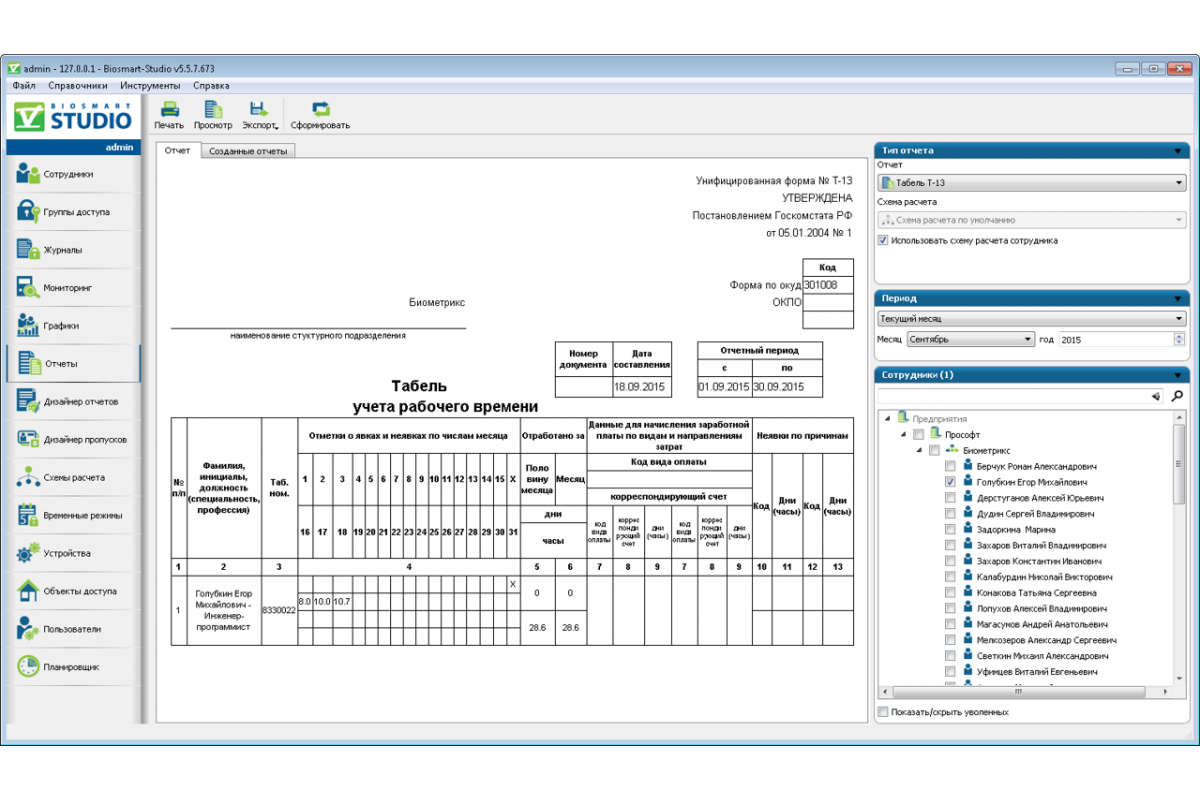
Task: Click the Просмотр preview toolbar icon
Action: point(213,110)
